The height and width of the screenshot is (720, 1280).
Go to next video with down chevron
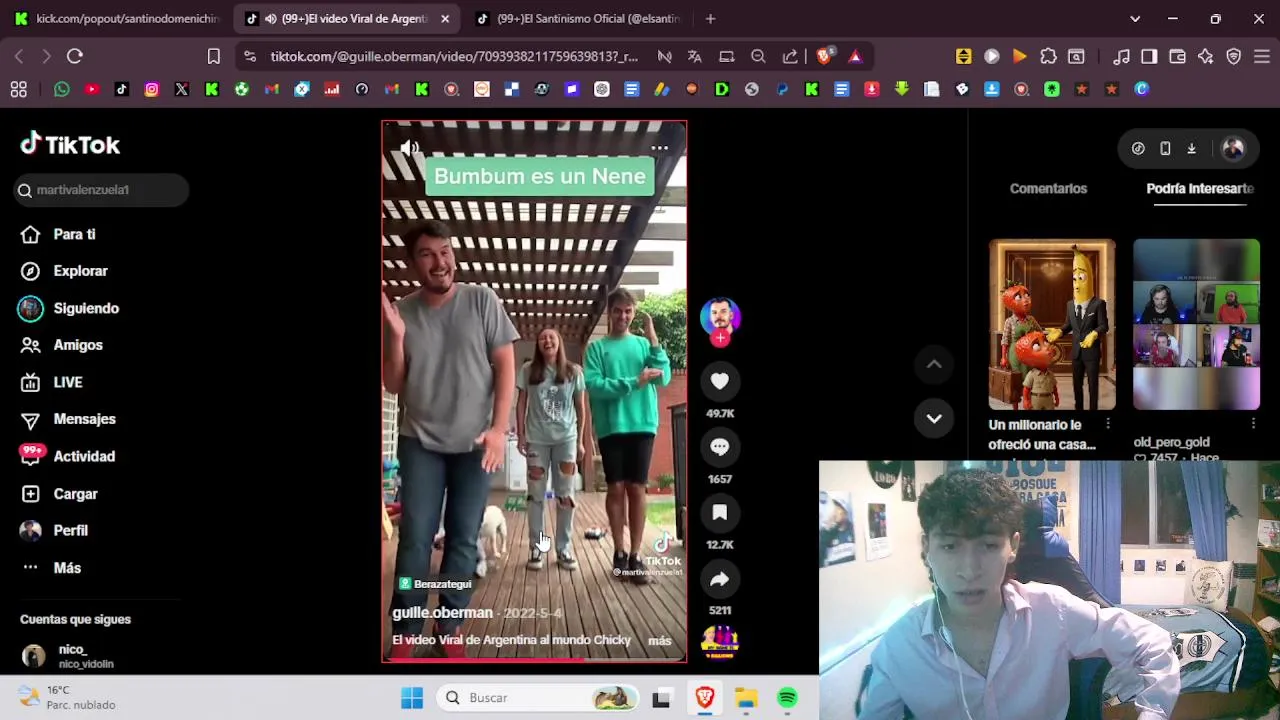point(934,419)
